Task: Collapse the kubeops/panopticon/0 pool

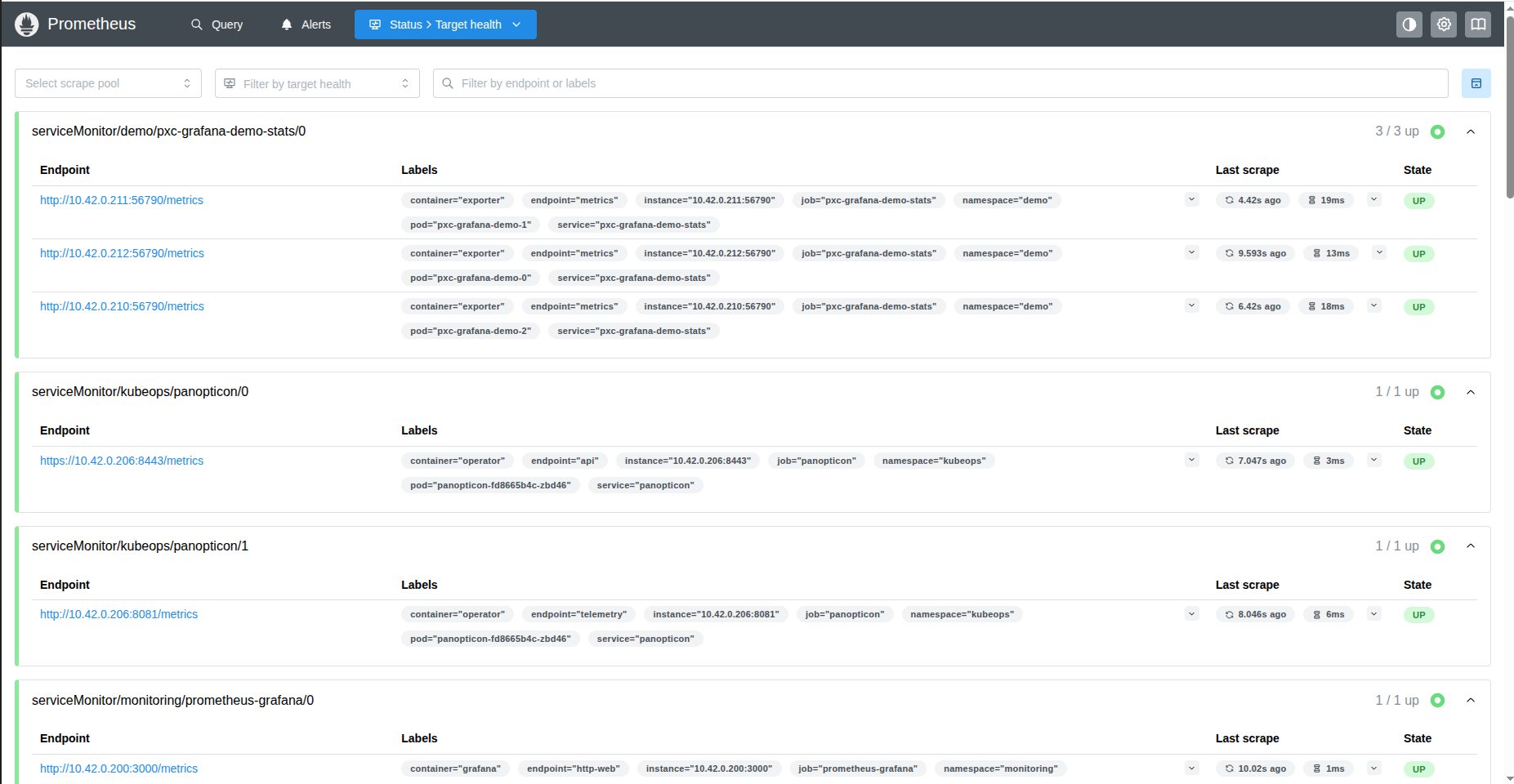Action: pos(1471,392)
